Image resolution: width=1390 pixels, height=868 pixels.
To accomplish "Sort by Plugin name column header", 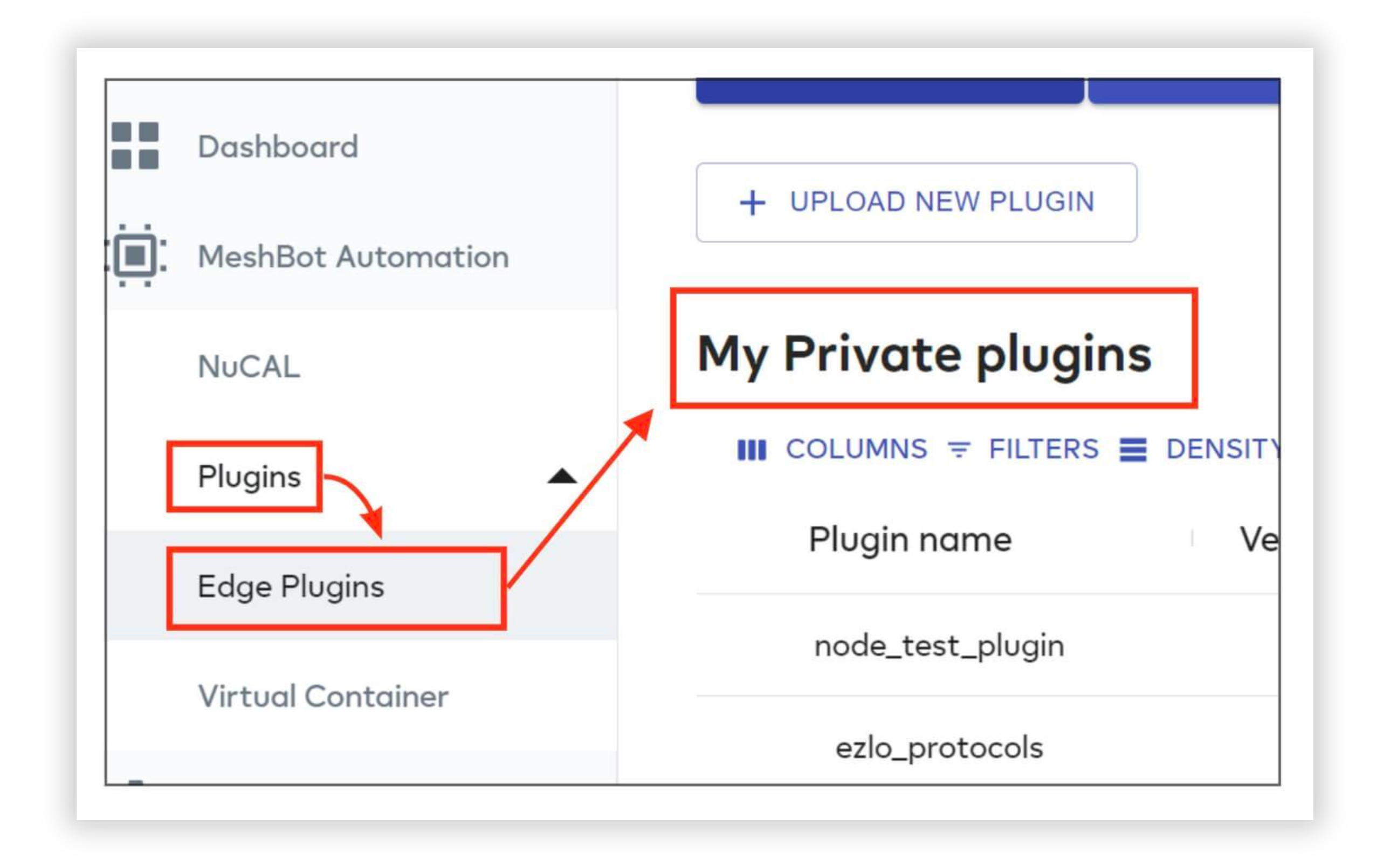I will [x=910, y=540].
